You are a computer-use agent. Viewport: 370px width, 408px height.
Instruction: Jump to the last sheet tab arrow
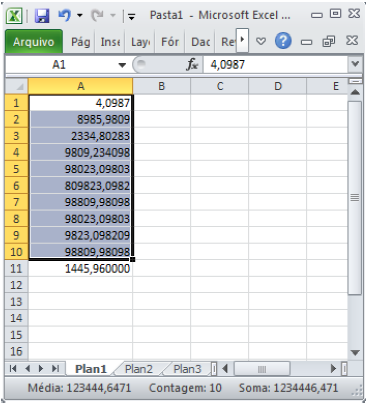tap(55, 369)
